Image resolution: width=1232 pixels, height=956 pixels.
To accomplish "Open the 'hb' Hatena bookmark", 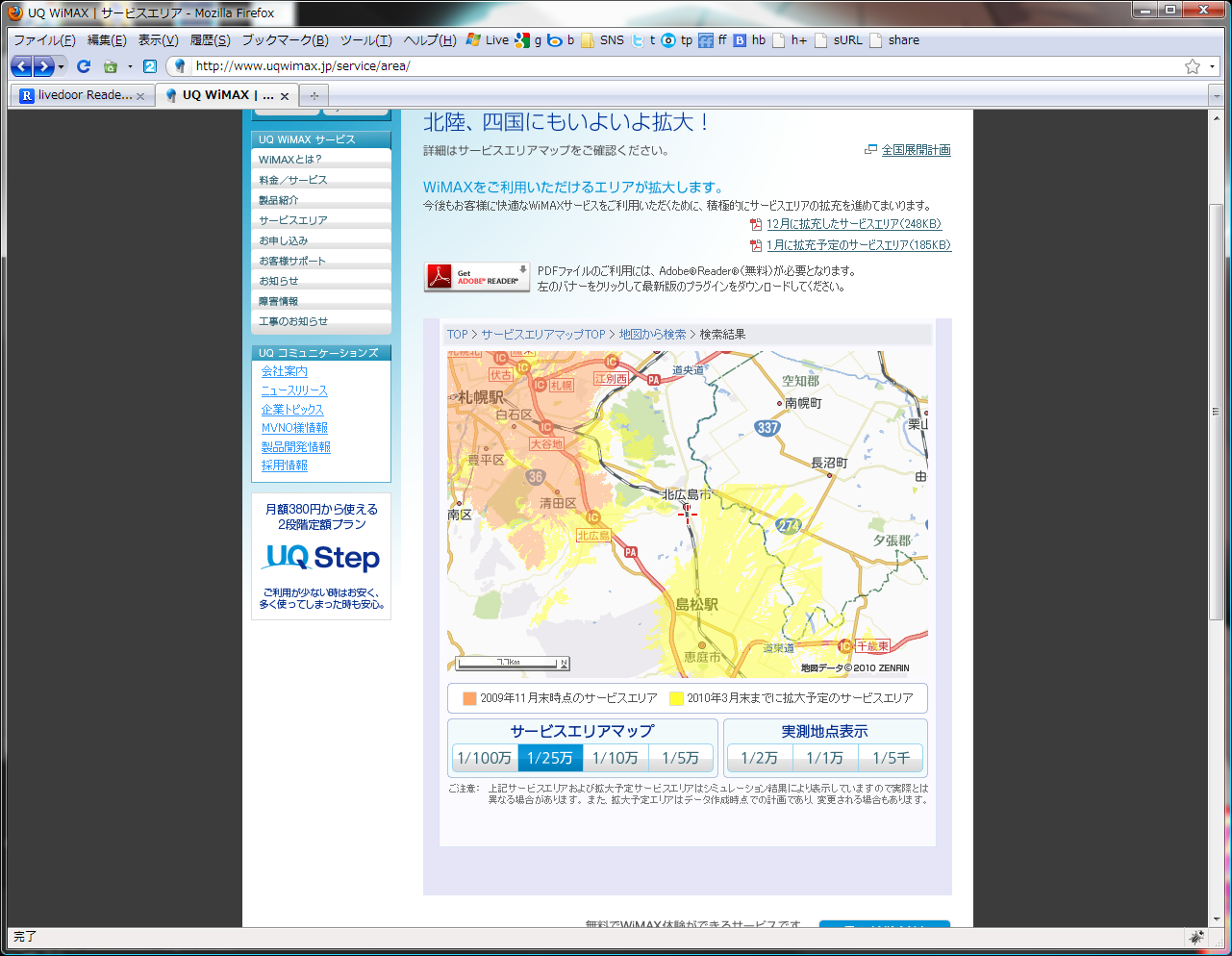I will coord(749,39).
